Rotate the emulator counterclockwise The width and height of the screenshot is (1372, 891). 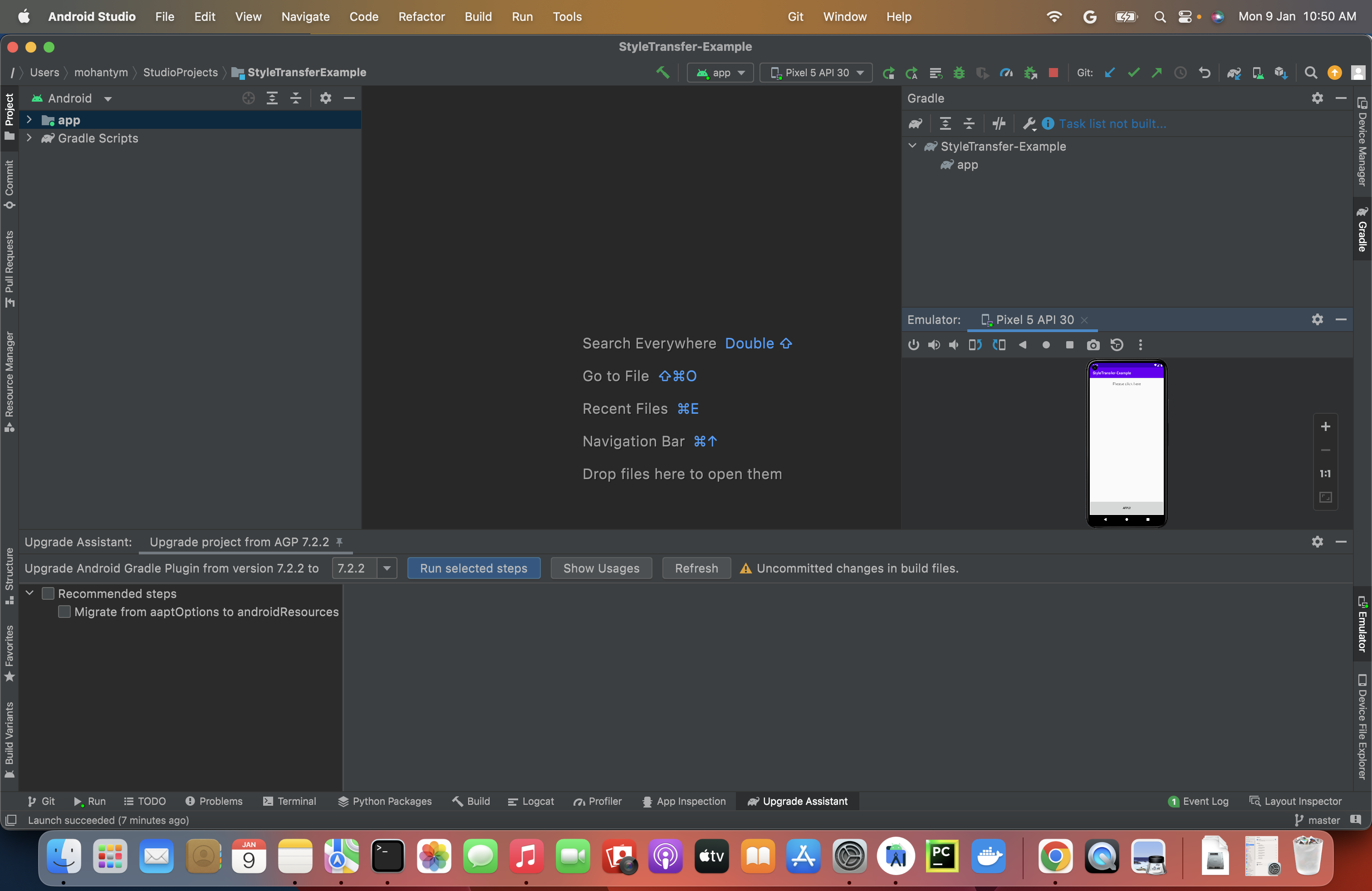976,345
